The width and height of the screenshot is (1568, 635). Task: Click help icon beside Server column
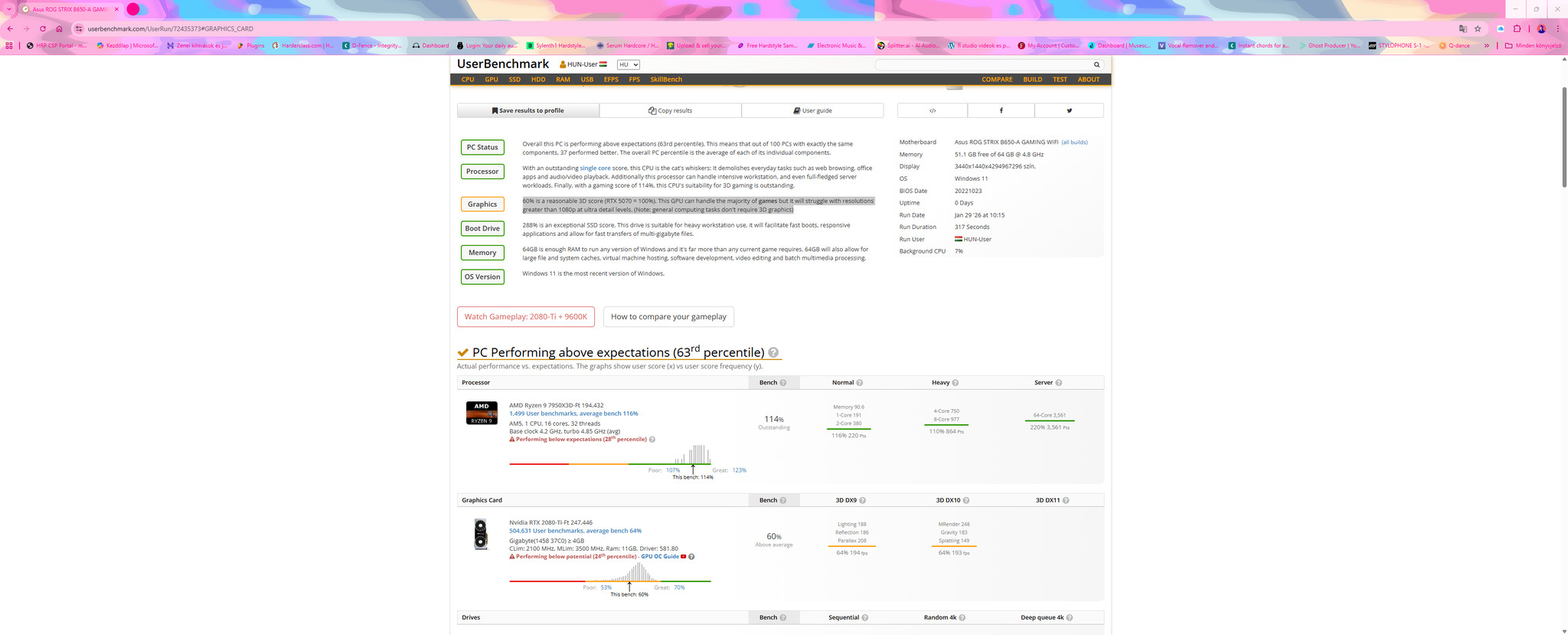click(x=1058, y=382)
